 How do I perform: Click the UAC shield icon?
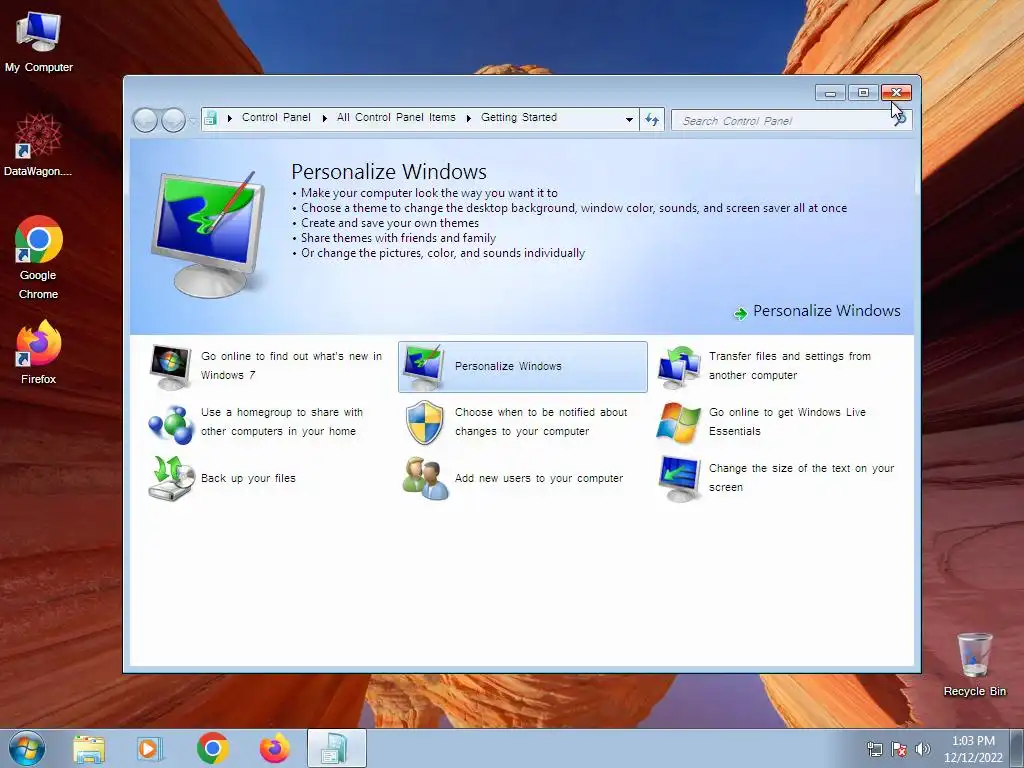pos(424,423)
